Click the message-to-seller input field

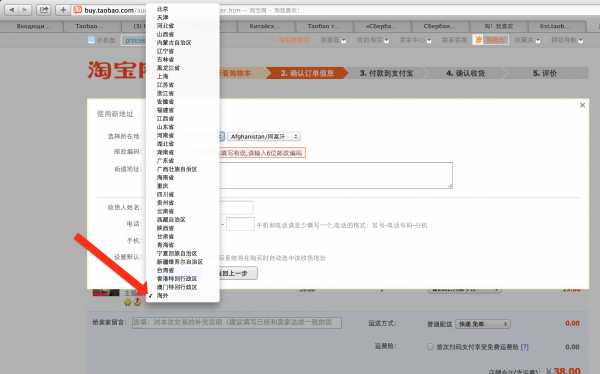(236, 323)
